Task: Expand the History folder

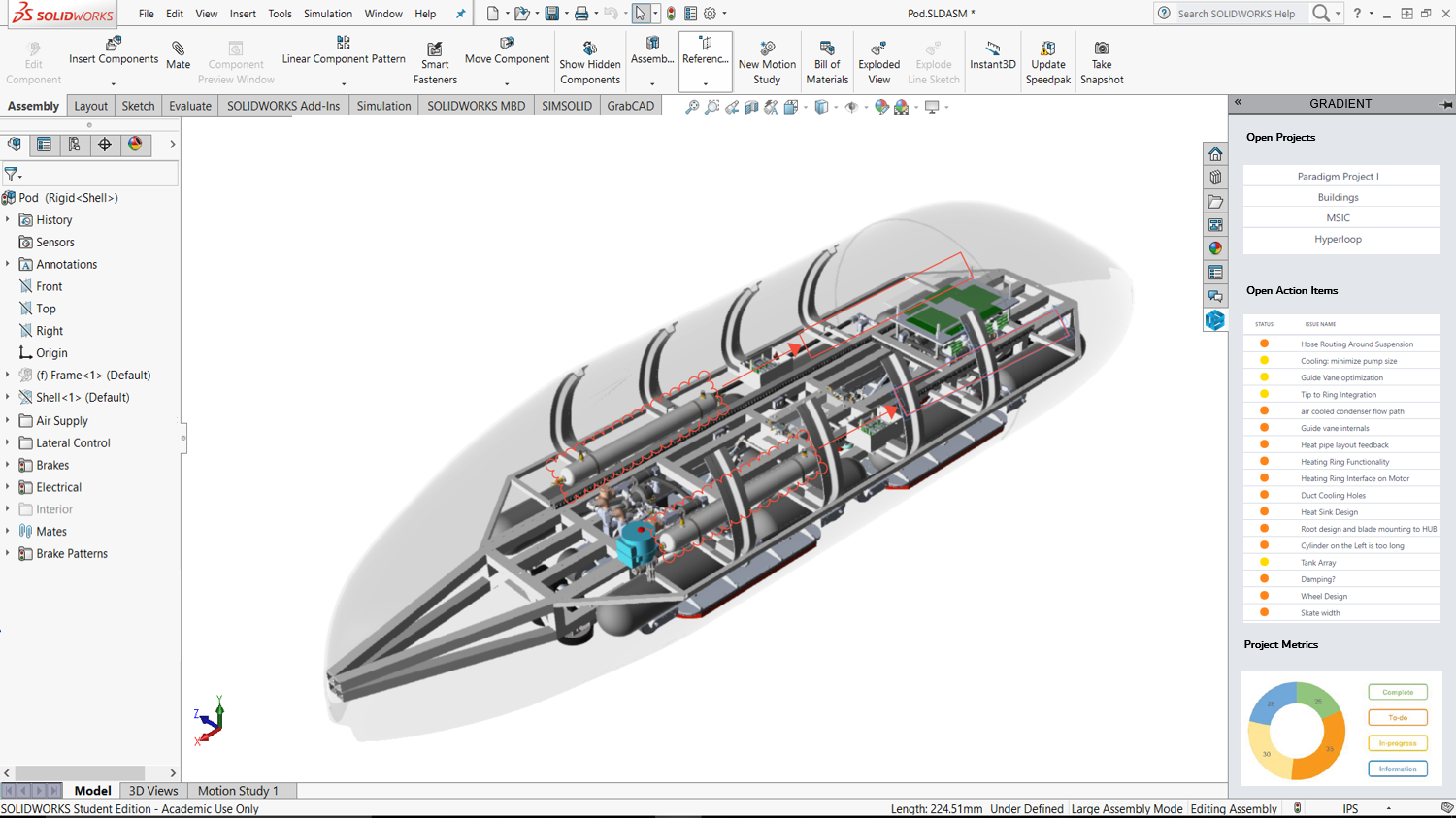Action: click(x=8, y=220)
